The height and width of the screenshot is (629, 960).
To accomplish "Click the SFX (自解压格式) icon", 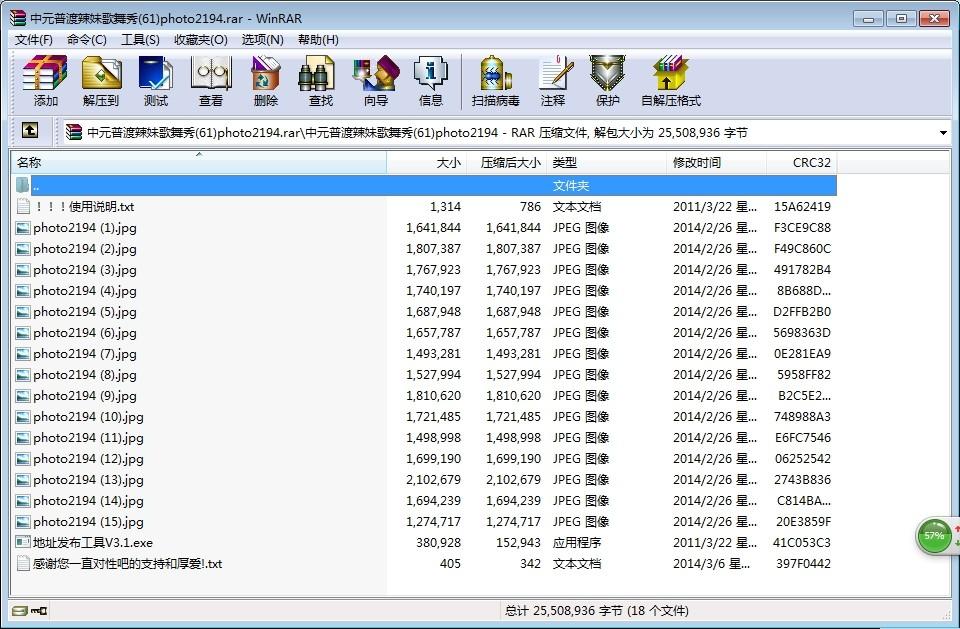I will (x=671, y=80).
